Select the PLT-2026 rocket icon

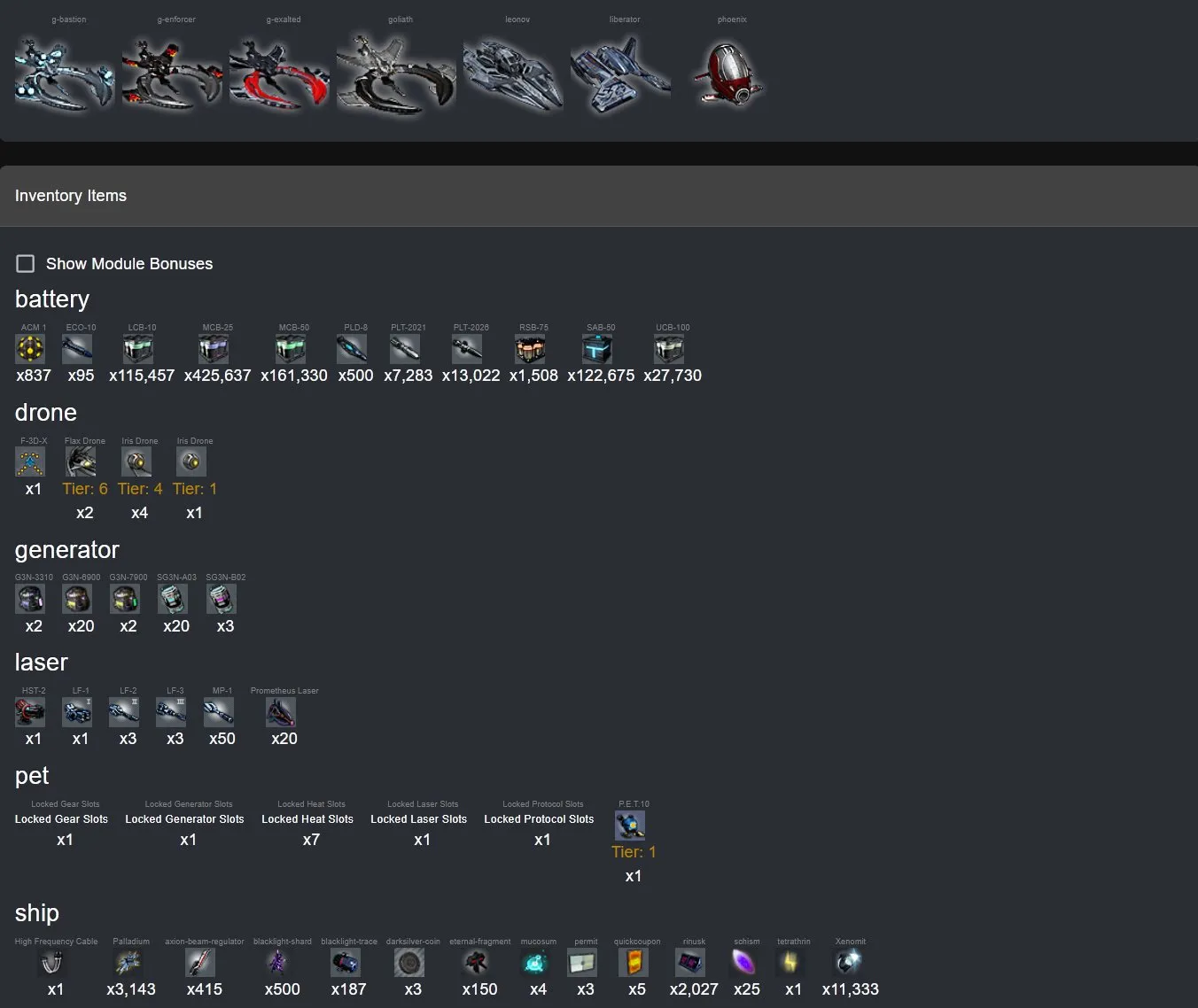click(467, 349)
